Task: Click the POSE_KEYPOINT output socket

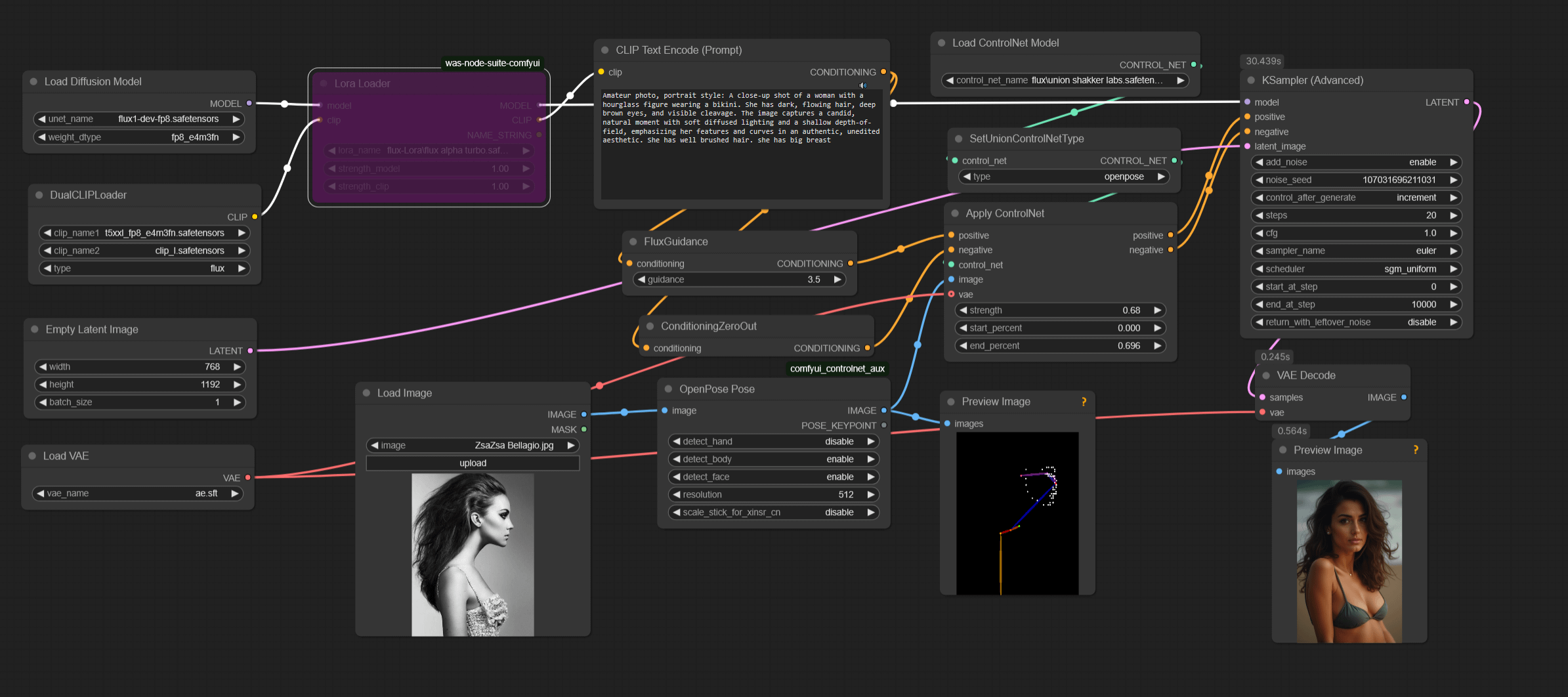Action: pos(883,426)
